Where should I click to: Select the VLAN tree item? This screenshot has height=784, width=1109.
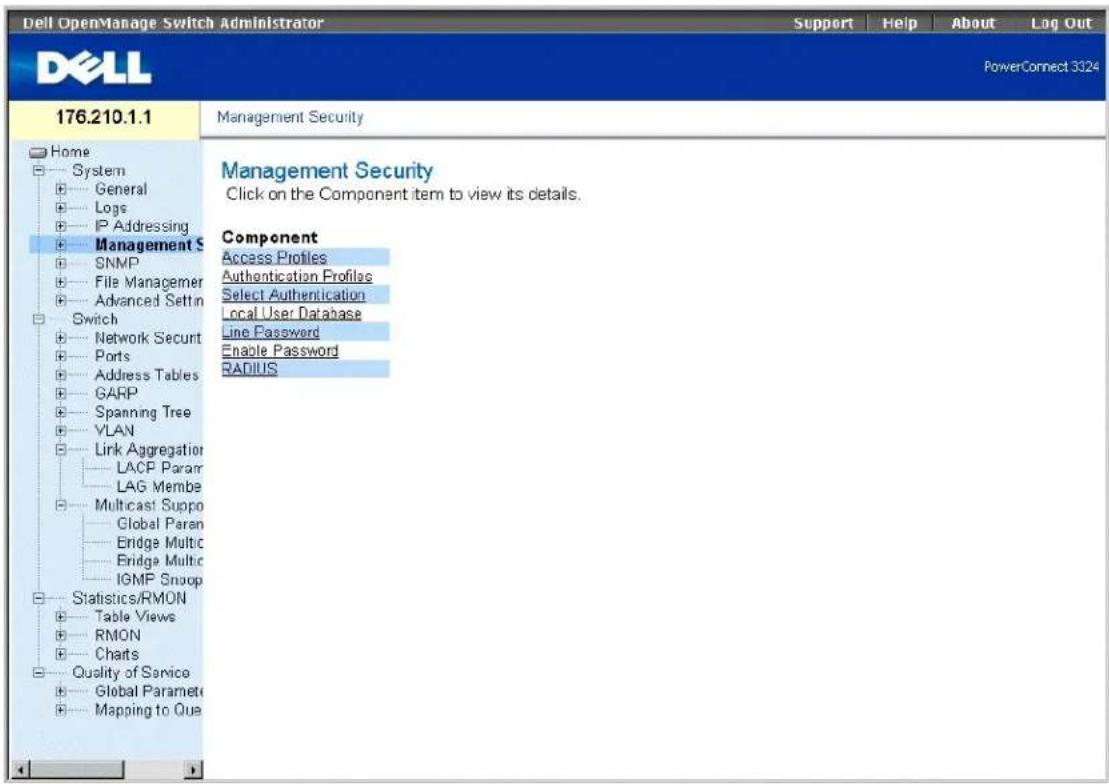115,430
